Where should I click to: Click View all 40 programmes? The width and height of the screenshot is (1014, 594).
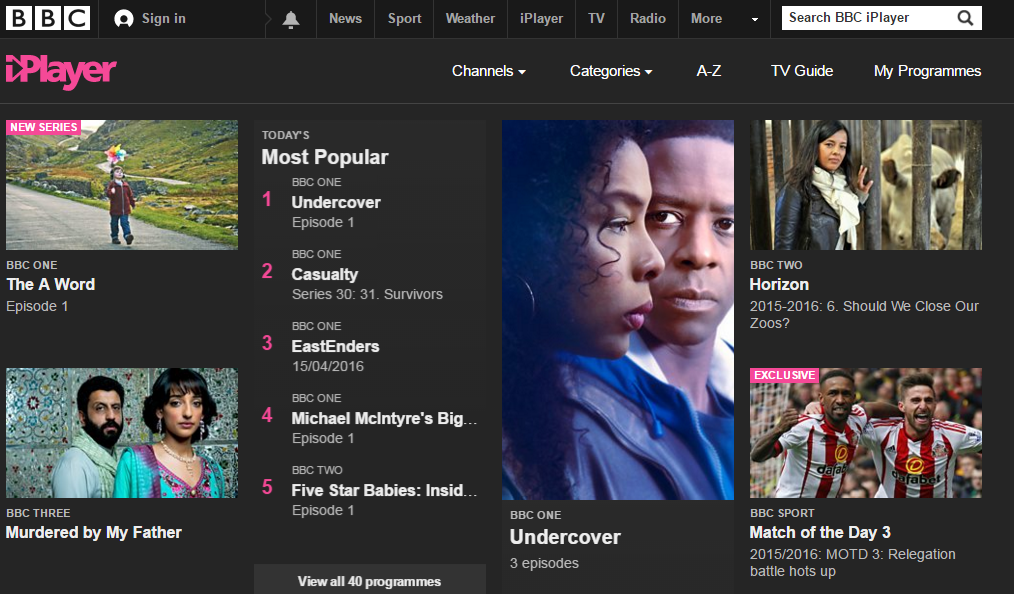pyautogui.click(x=369, y=581)
